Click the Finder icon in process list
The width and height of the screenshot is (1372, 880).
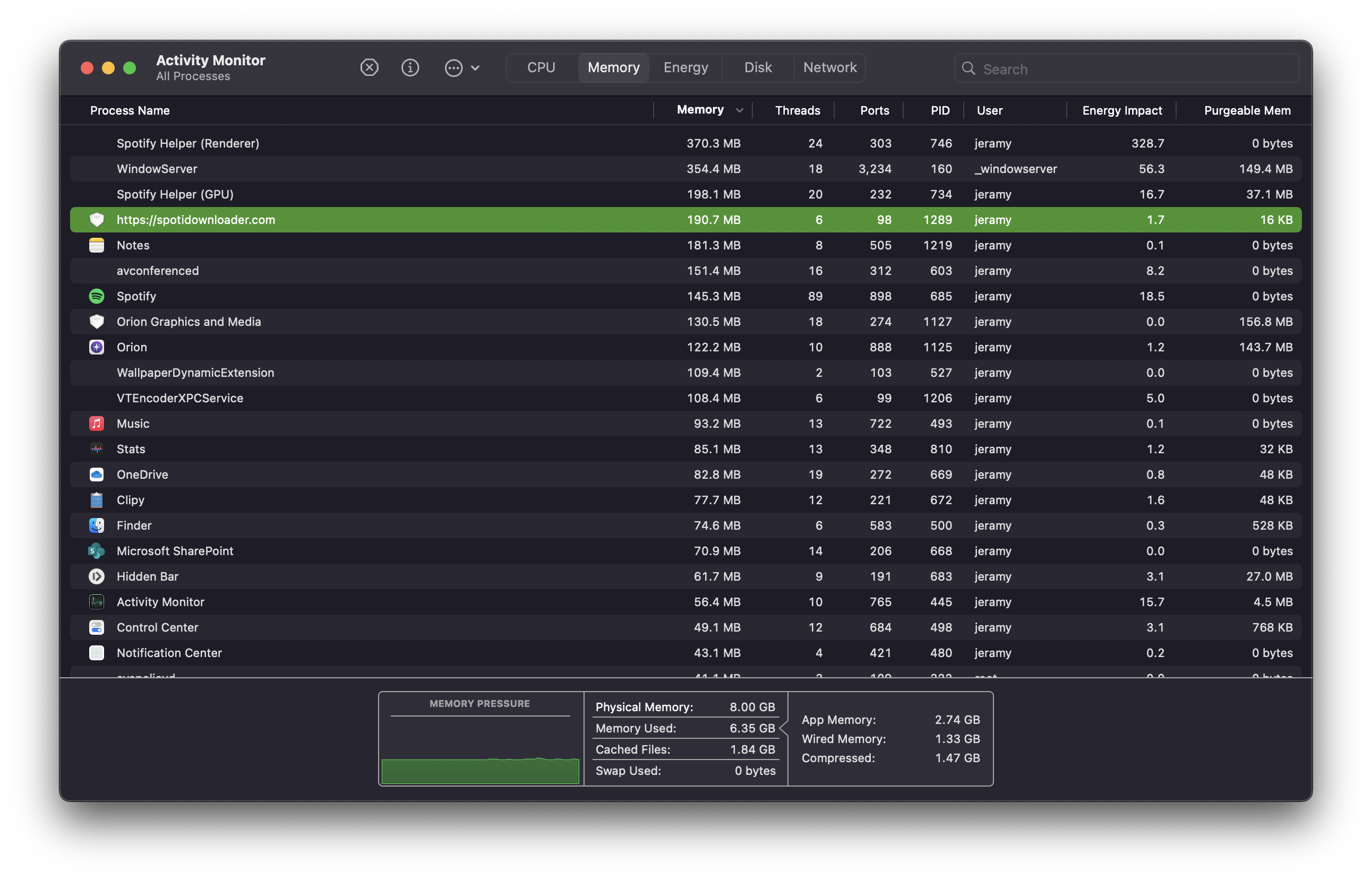97,525
